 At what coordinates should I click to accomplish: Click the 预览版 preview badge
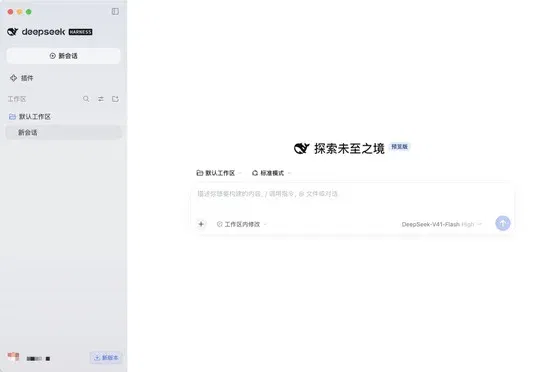click(399, 147)
